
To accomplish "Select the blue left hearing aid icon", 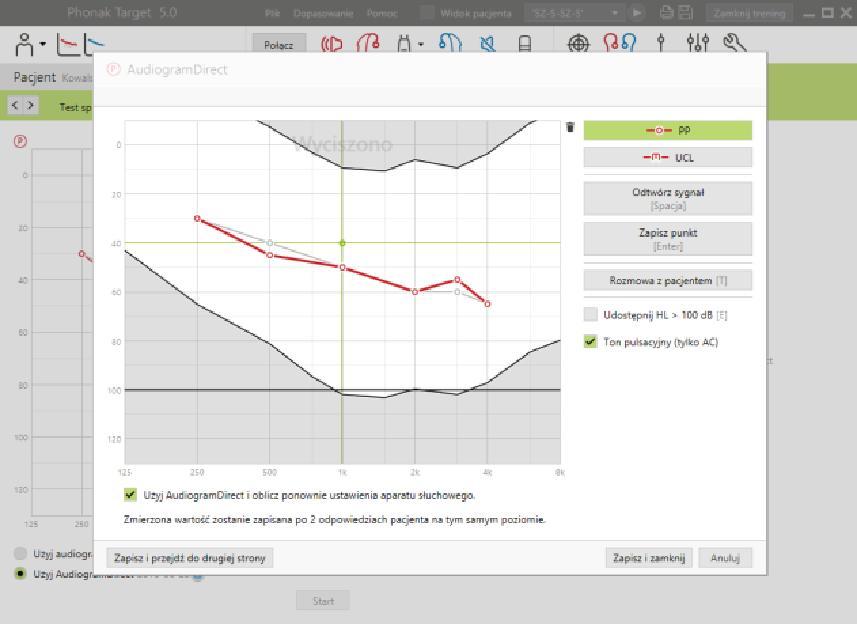I will 450,43.
